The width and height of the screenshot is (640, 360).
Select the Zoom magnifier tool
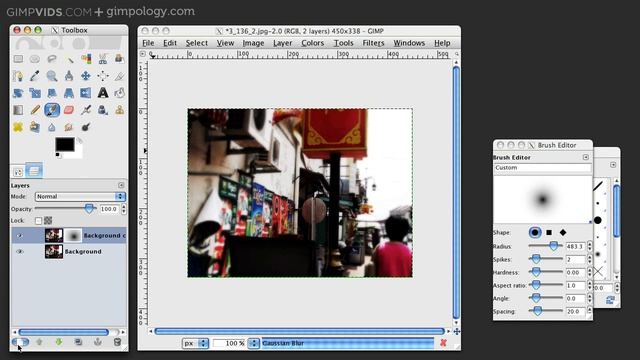(x=52, y=76)
